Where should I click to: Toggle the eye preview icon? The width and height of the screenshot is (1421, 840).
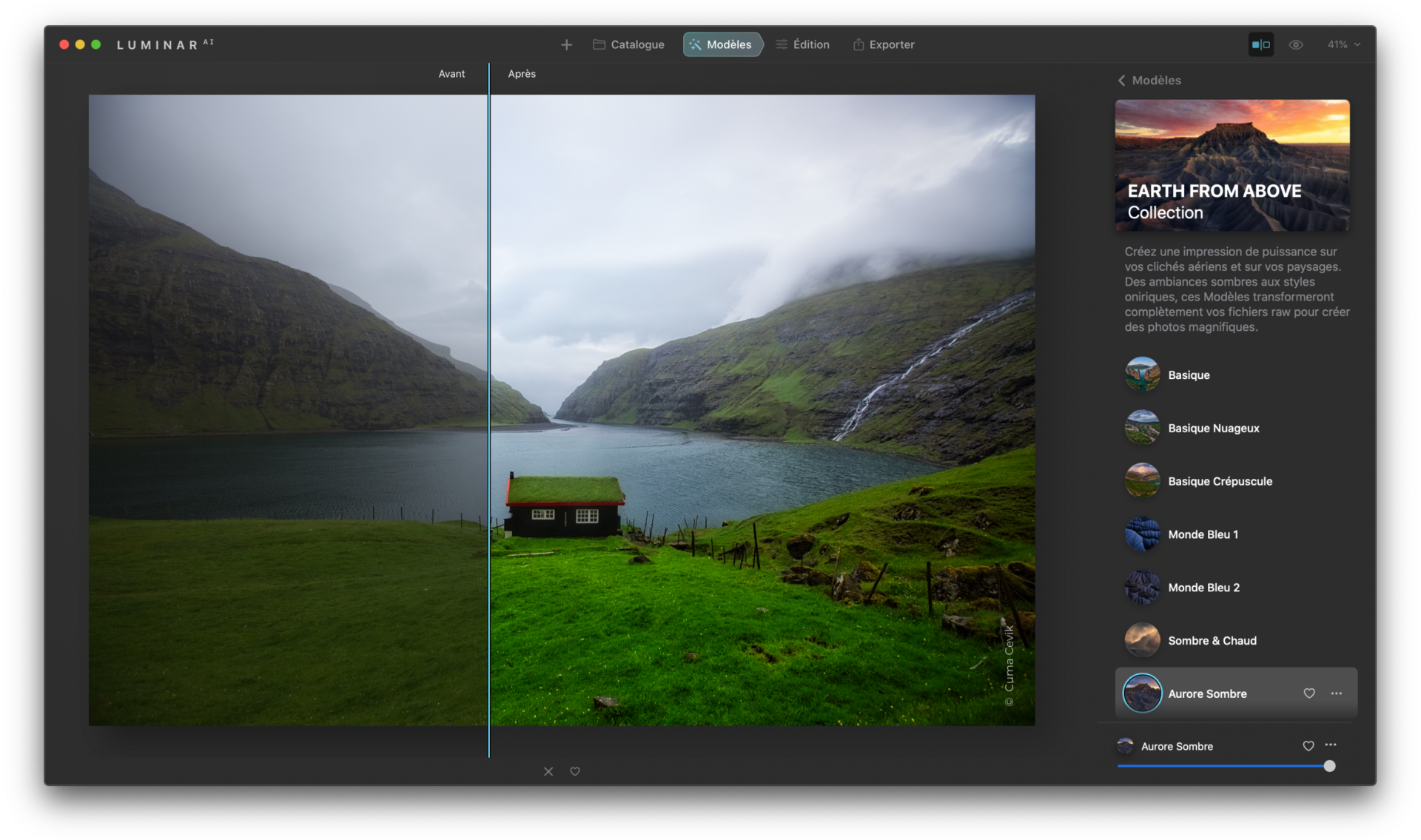coord(1295,45)
